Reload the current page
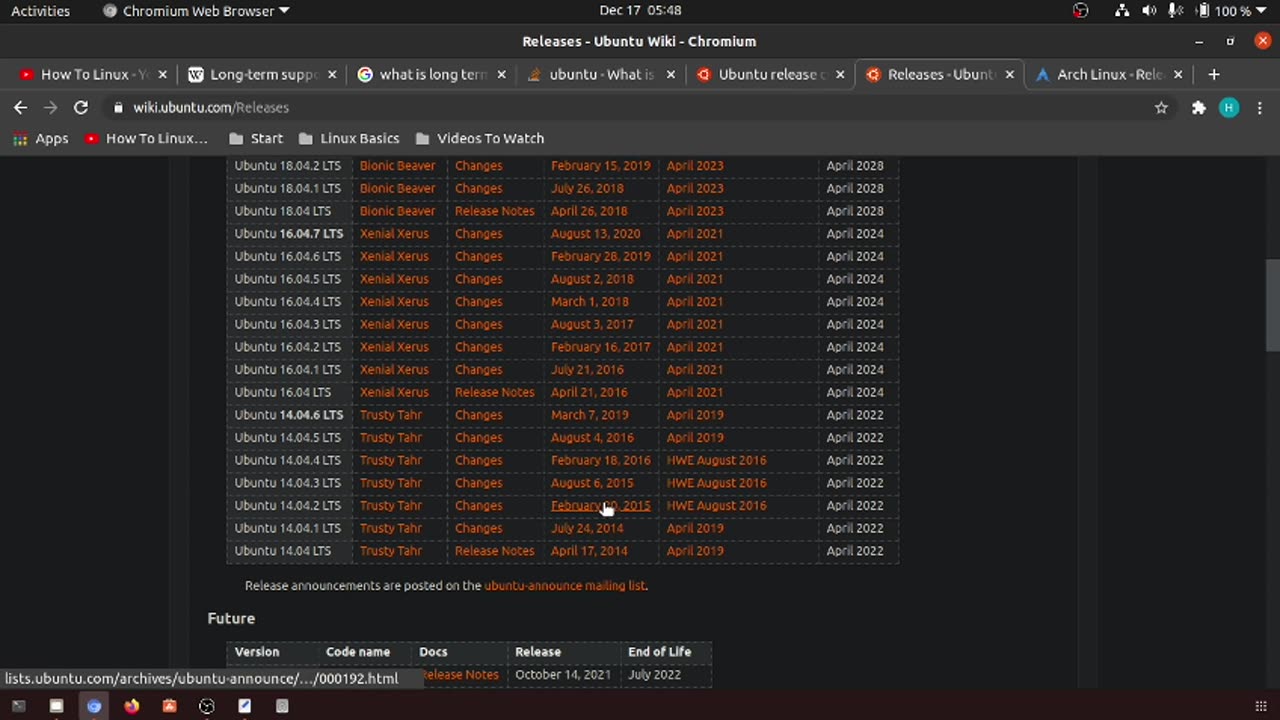 coord(81,107)
